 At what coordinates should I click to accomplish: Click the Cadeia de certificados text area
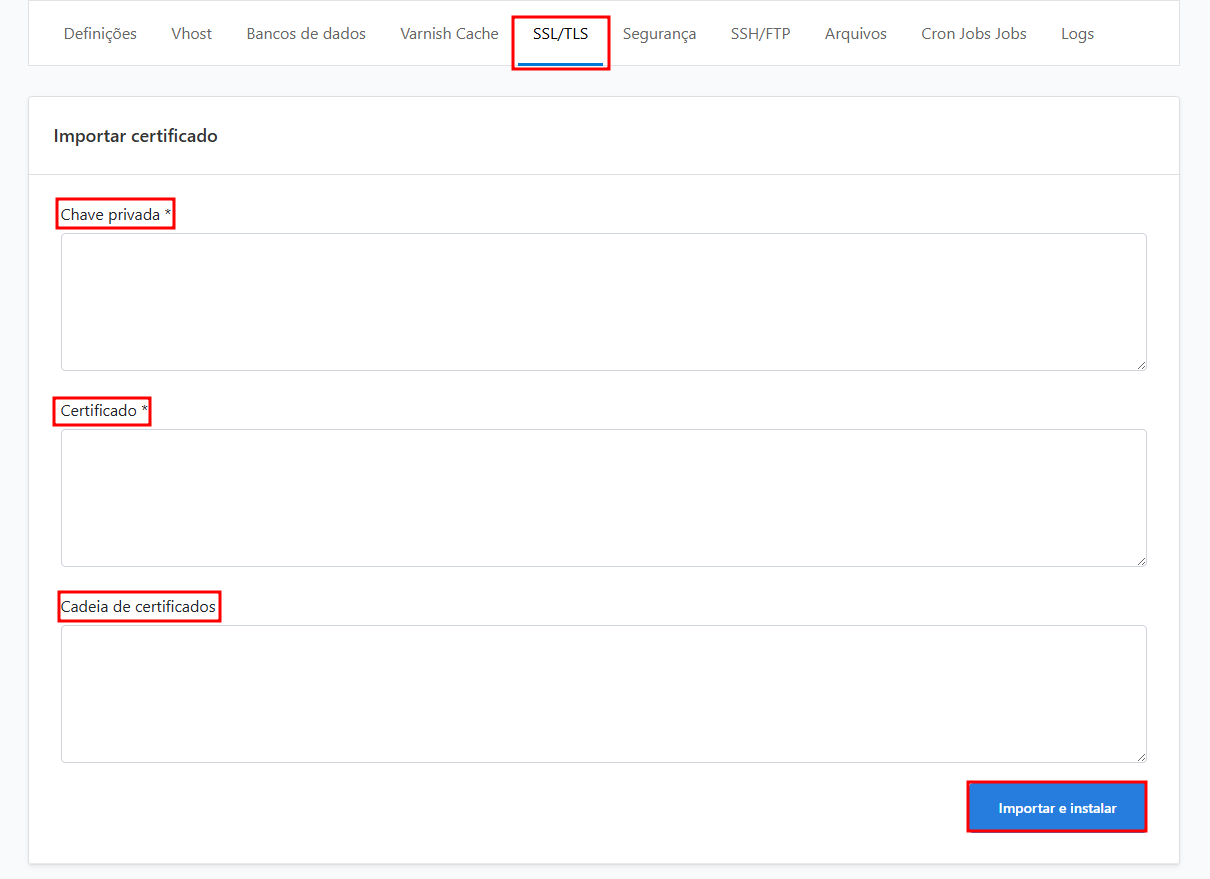pos(603,694)
